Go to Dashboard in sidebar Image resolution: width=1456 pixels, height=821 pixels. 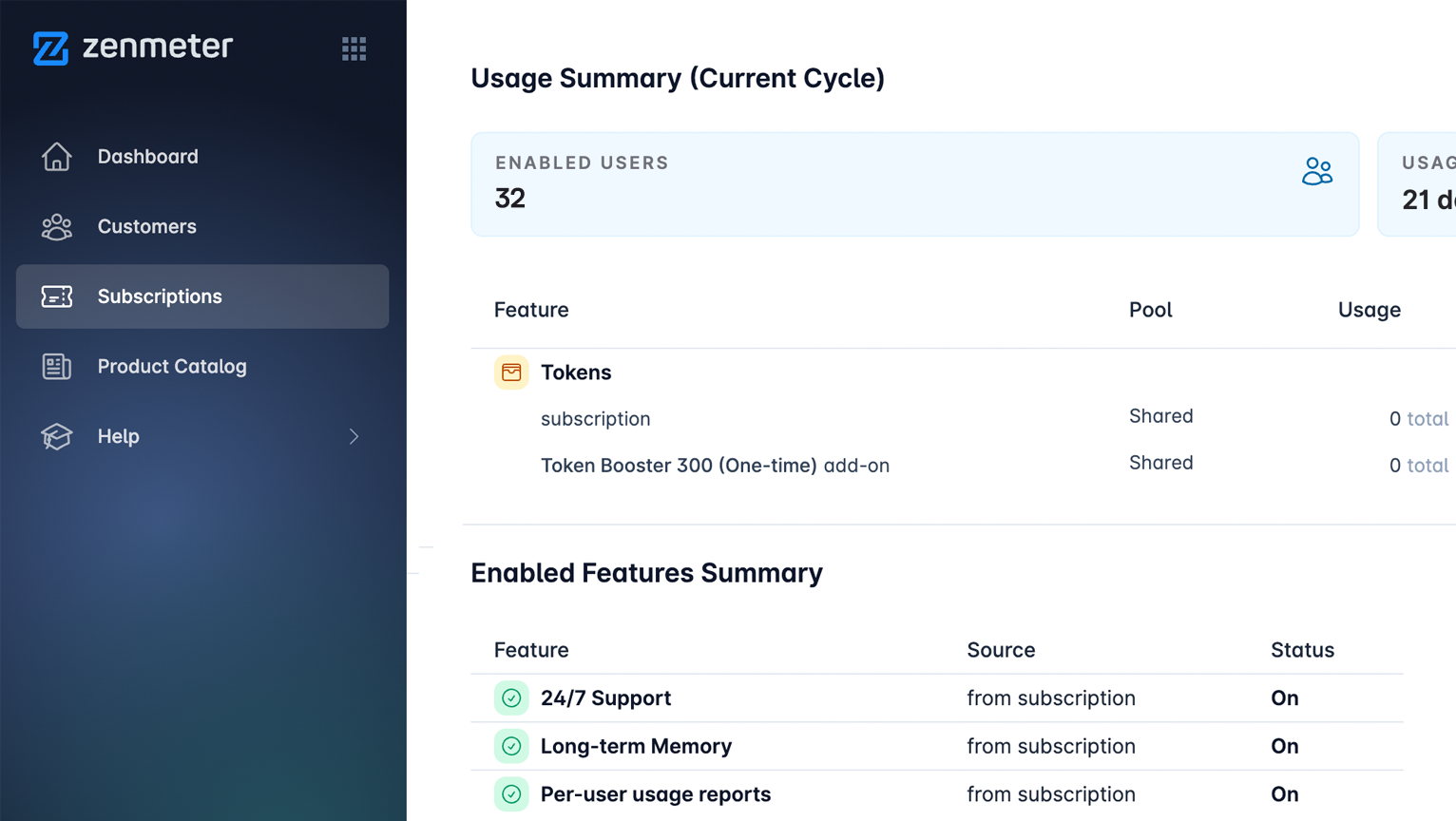pyautogui.click(x=202, y=157)
